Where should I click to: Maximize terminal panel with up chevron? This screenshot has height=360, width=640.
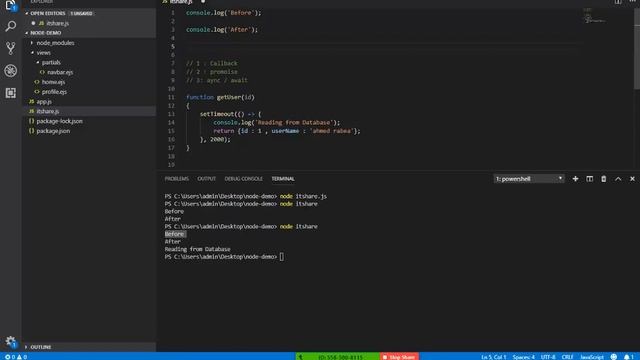(618, 179)
